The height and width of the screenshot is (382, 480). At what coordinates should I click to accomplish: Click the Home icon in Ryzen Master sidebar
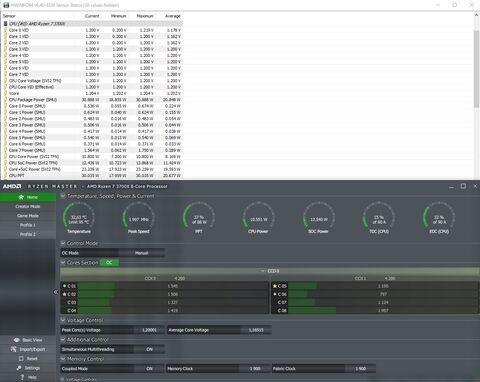pos(21,197)
